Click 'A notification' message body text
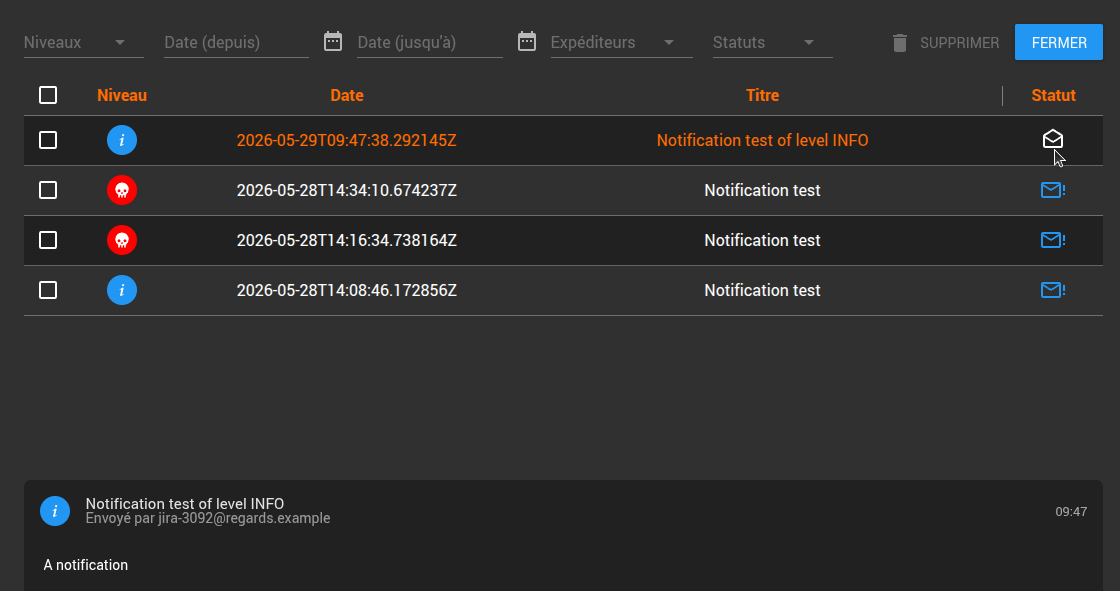Viewport: 1120px width, 591px height. tap(86, 565)
